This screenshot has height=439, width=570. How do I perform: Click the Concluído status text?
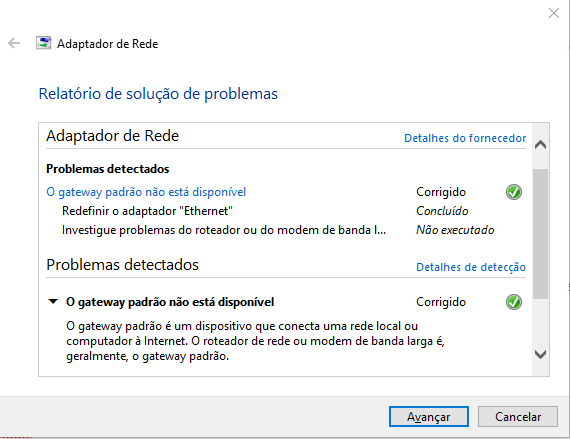pos(442,211)
